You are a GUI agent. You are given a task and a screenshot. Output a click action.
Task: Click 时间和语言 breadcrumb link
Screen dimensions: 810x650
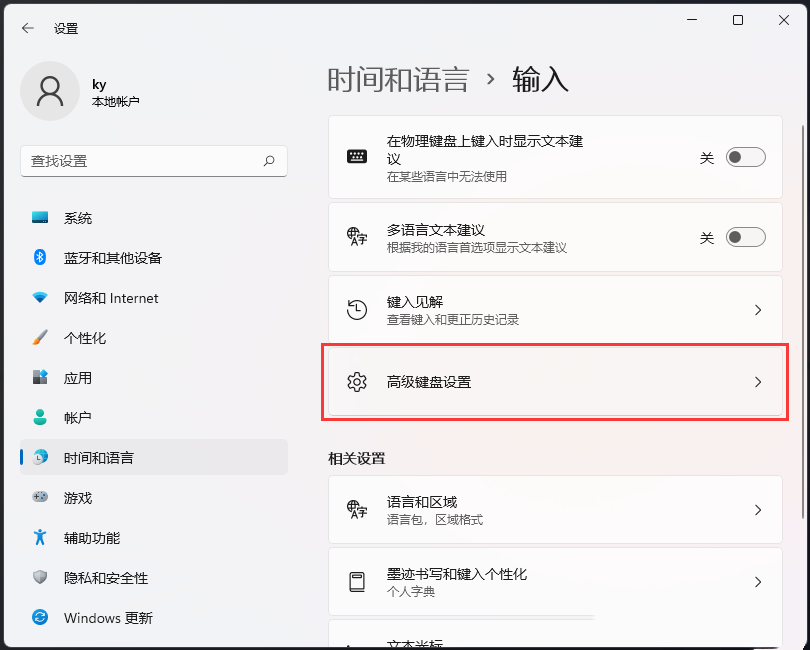398,80
